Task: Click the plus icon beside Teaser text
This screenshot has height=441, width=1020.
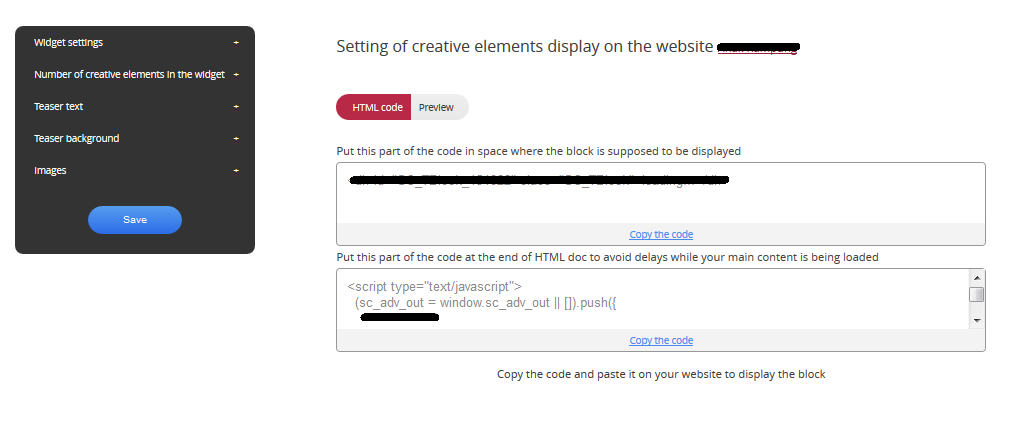Action: tap(236, 107)
